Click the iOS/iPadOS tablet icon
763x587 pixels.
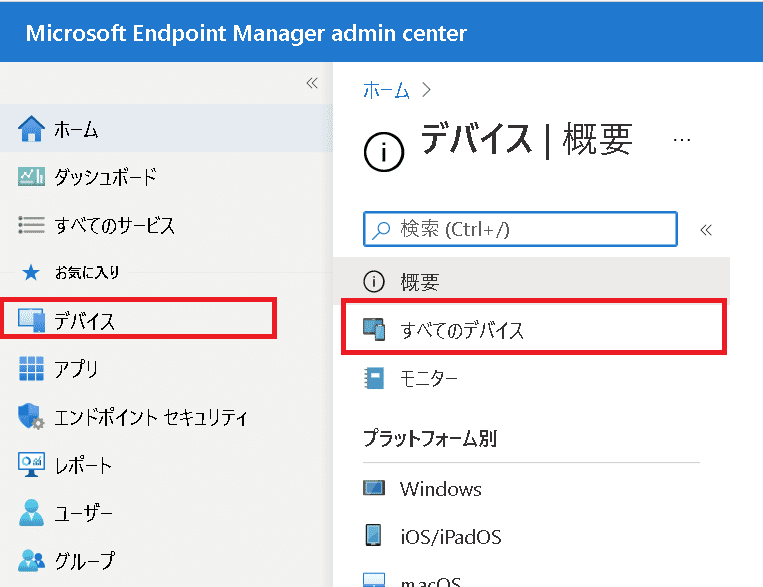coord(373,535)
